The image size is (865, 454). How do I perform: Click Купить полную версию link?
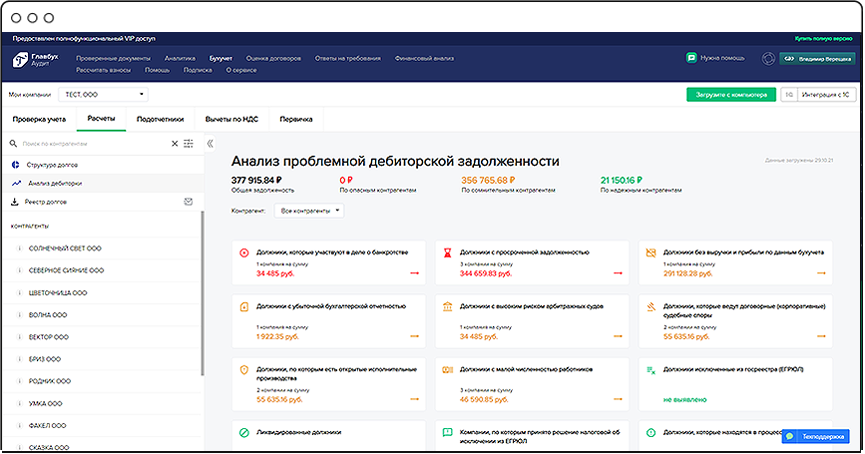[824, 39]
